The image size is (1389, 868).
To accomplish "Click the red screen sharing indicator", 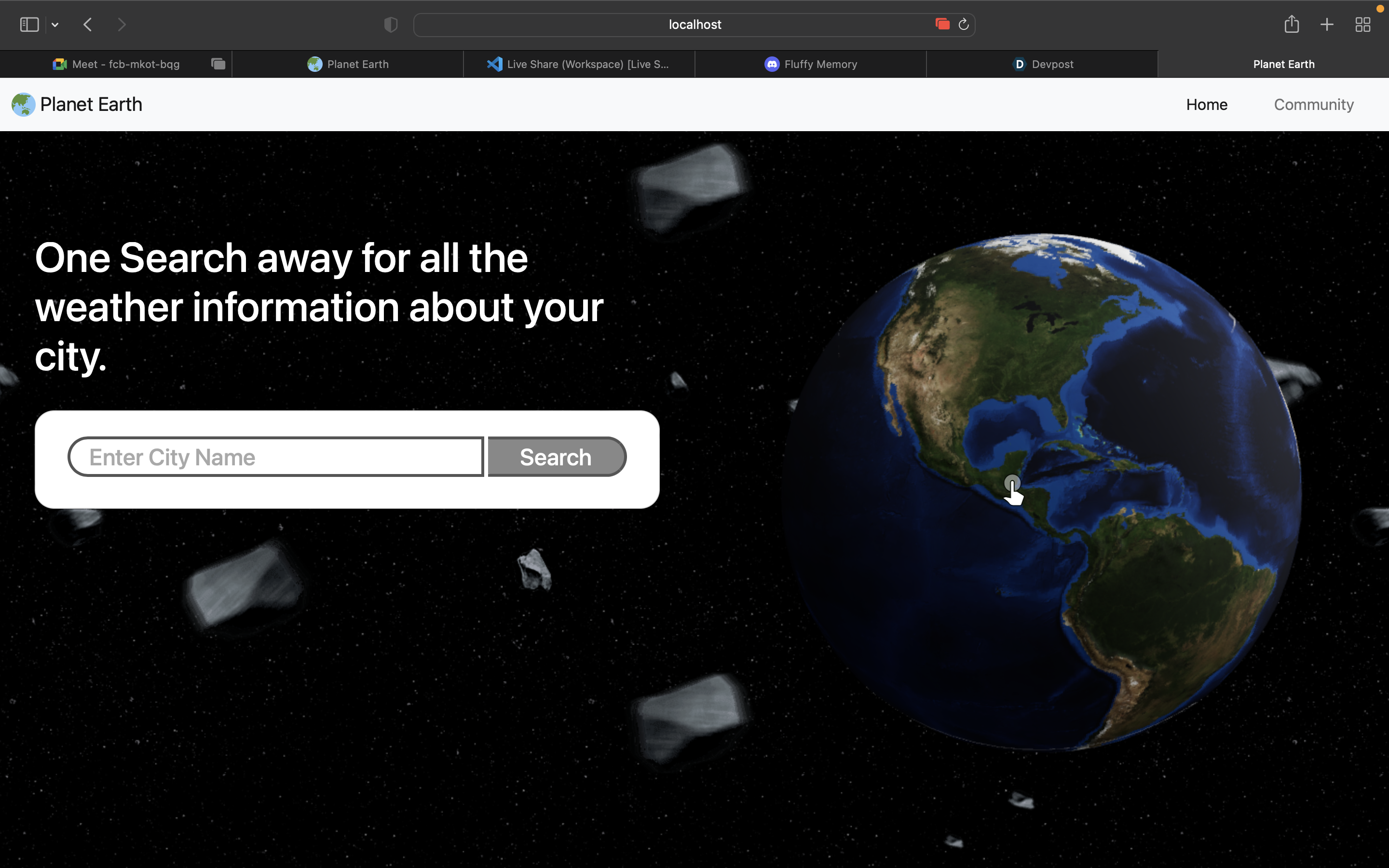I will [942, 24].
